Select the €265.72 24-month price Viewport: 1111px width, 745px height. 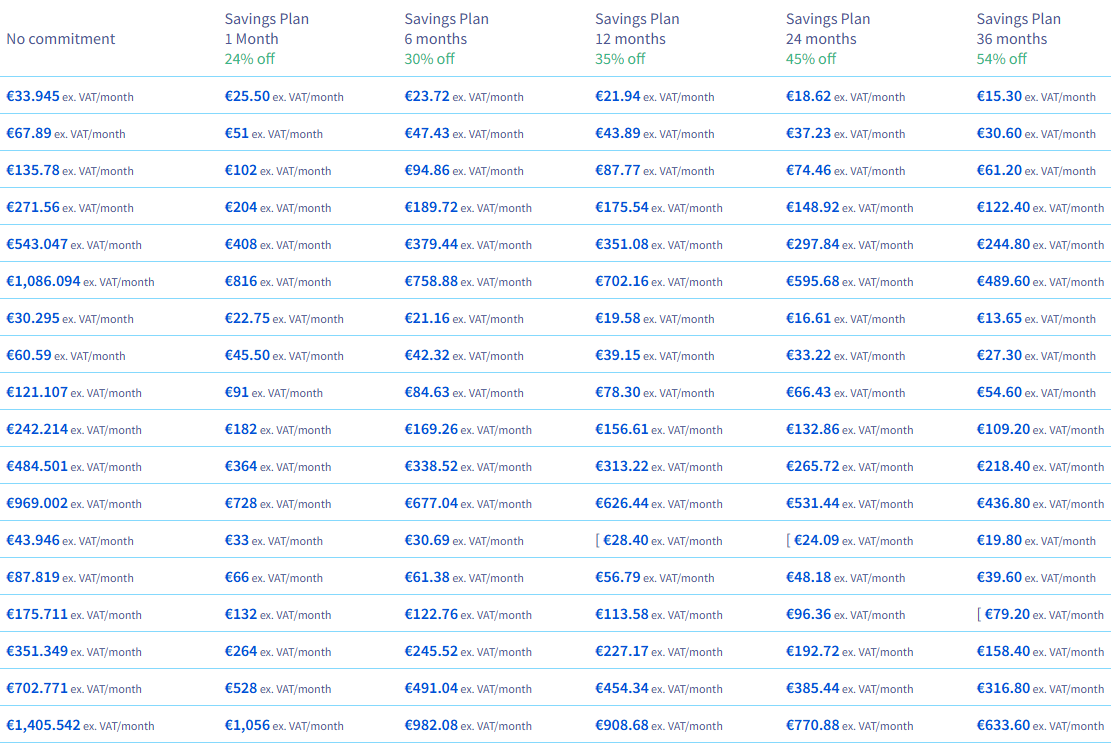click(x=813, y=467)
